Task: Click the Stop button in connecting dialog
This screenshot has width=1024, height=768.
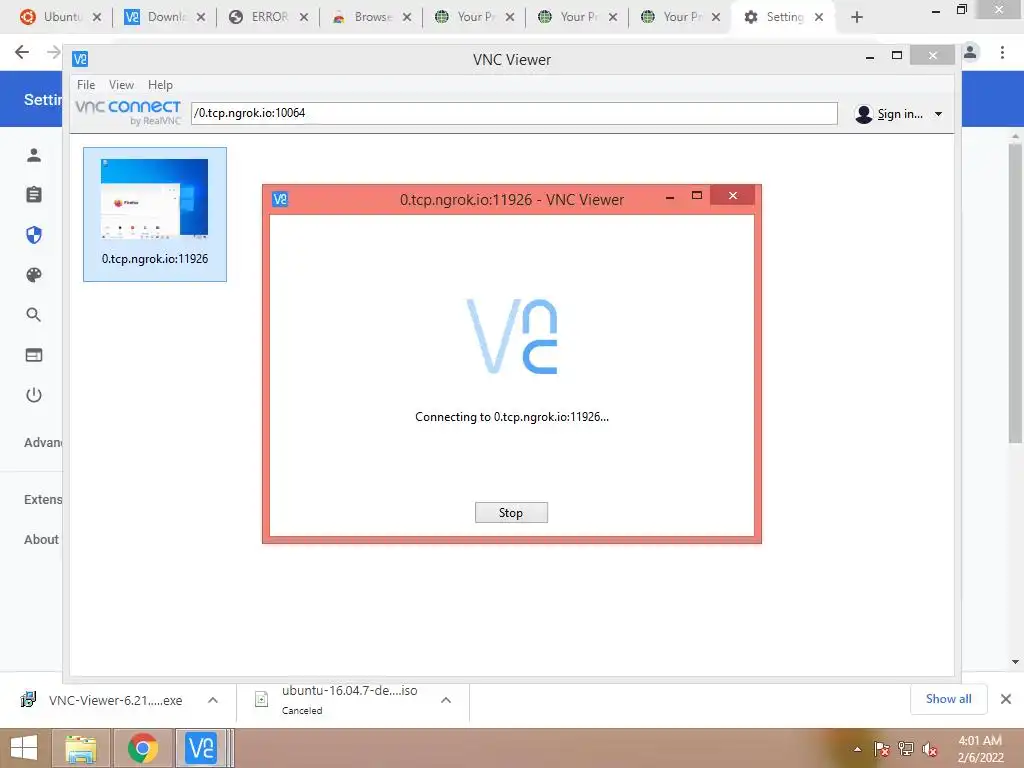Action: point(511,513)
